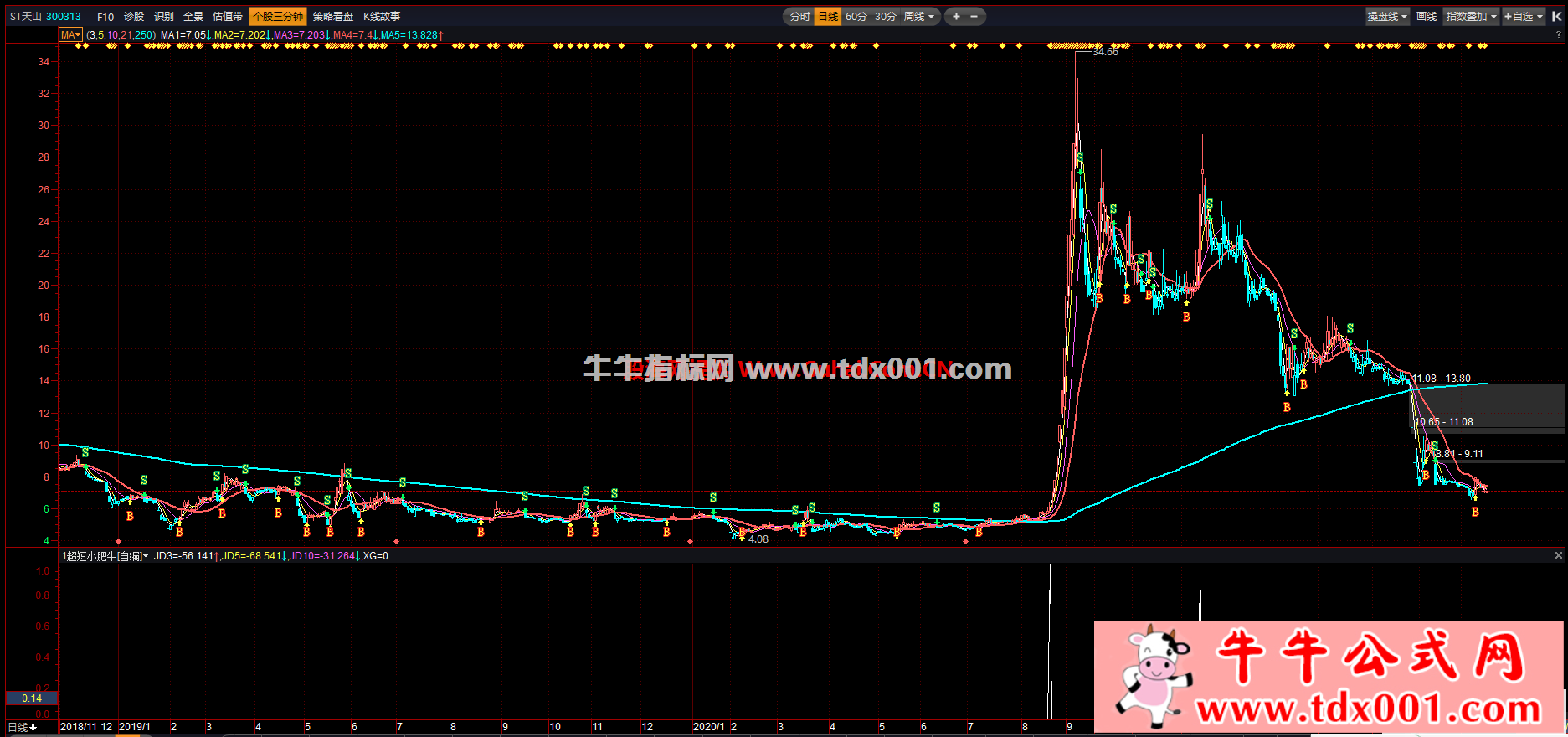Screen dimensions: 1568x737
Task: Open the 周线 period dropdown
Action: pyautogui.click(x=918, y=17)
